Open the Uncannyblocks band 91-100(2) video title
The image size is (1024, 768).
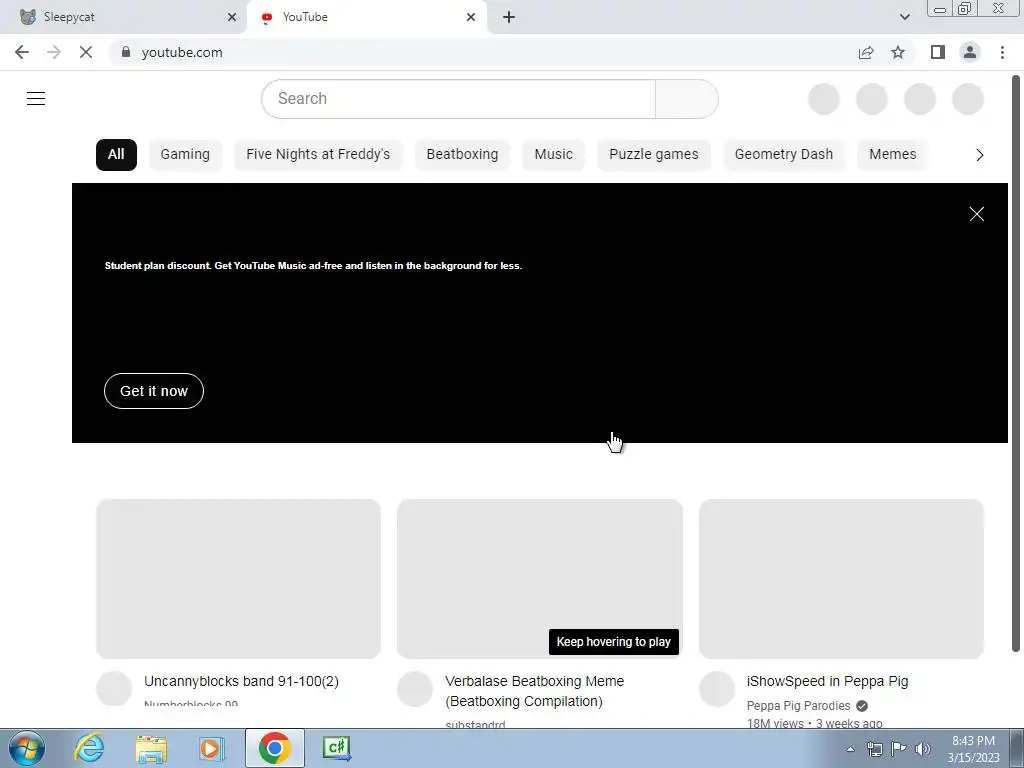[x=241, y=681]
